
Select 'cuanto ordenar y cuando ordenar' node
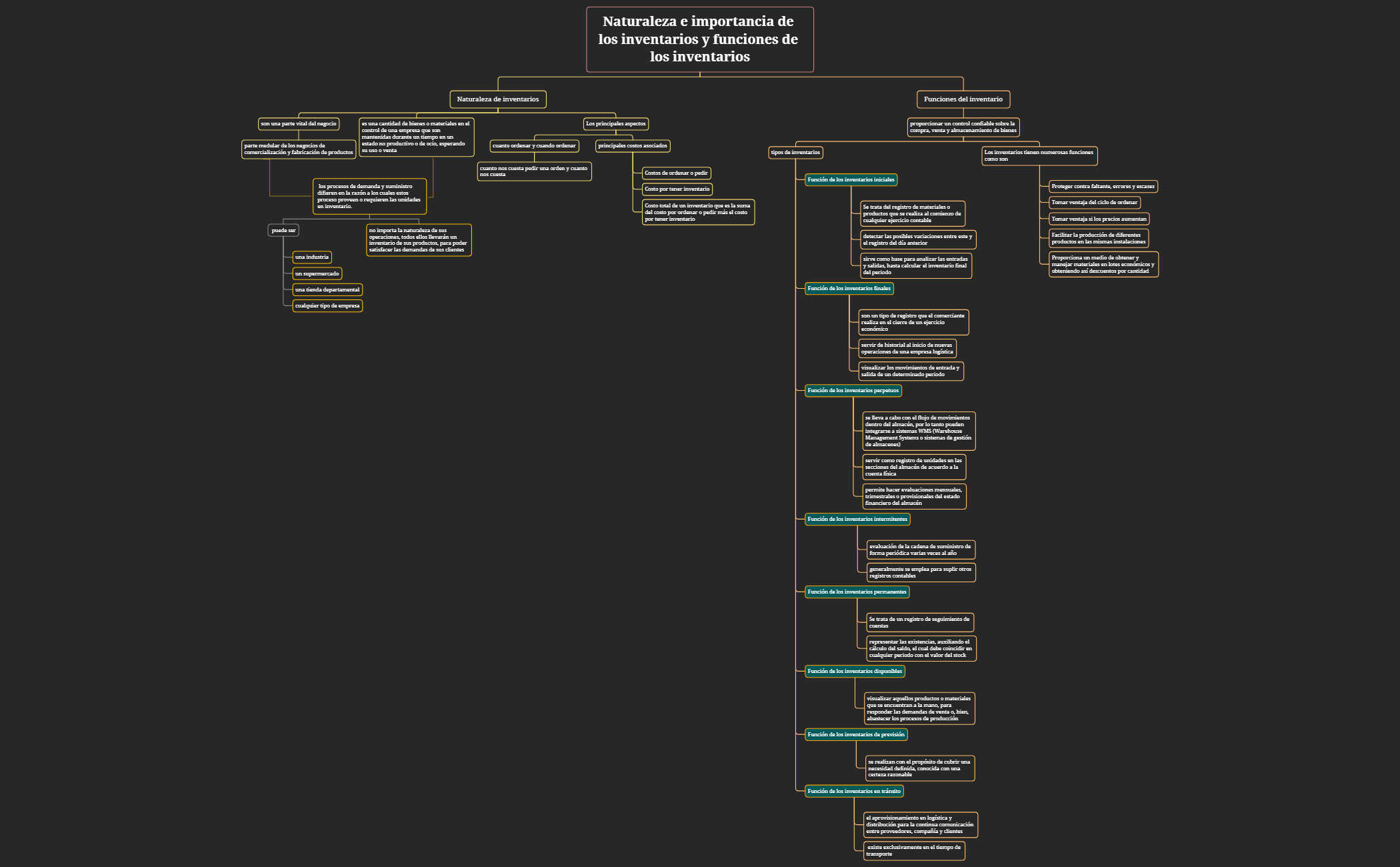click(x=533, y=146)
